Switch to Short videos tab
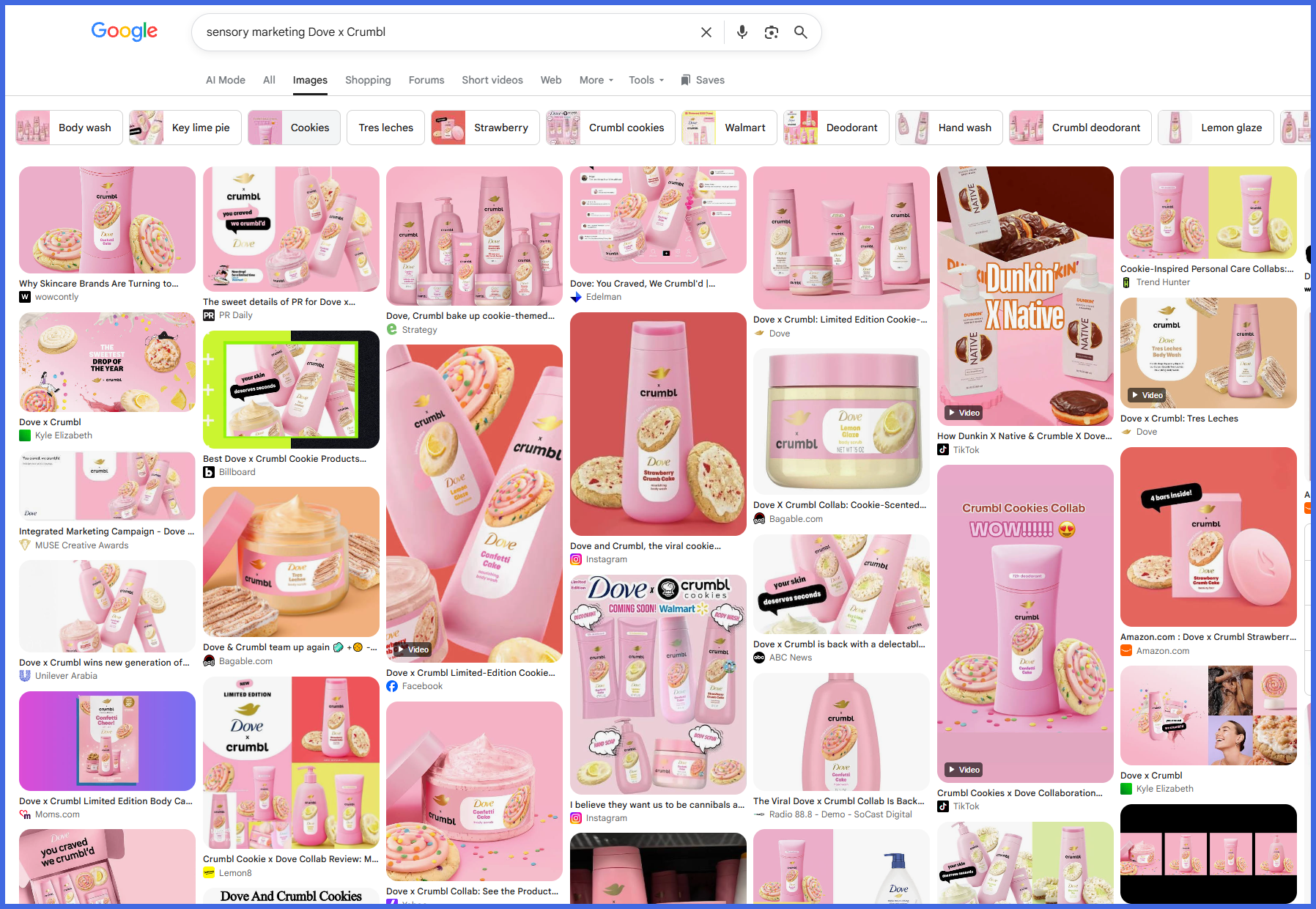The image size is (1316, 909). click(492, 80)
